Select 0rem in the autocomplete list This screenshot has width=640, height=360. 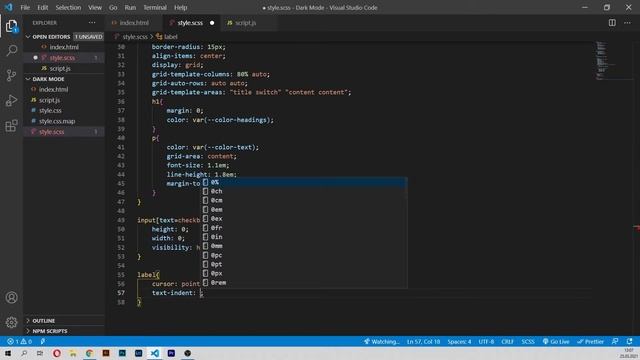pos(304,282)
